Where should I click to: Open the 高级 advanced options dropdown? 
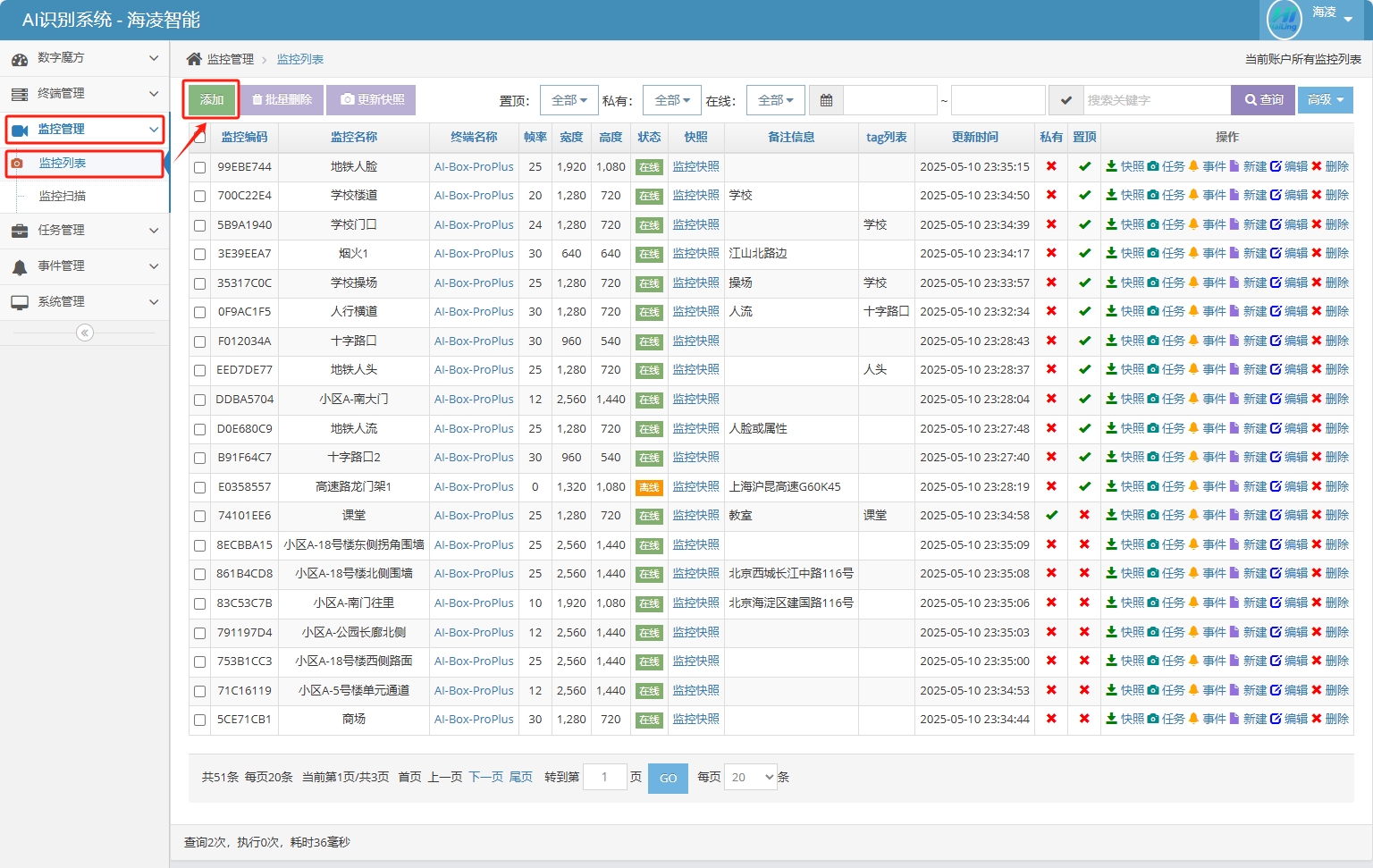click(x=1326, y=100)
